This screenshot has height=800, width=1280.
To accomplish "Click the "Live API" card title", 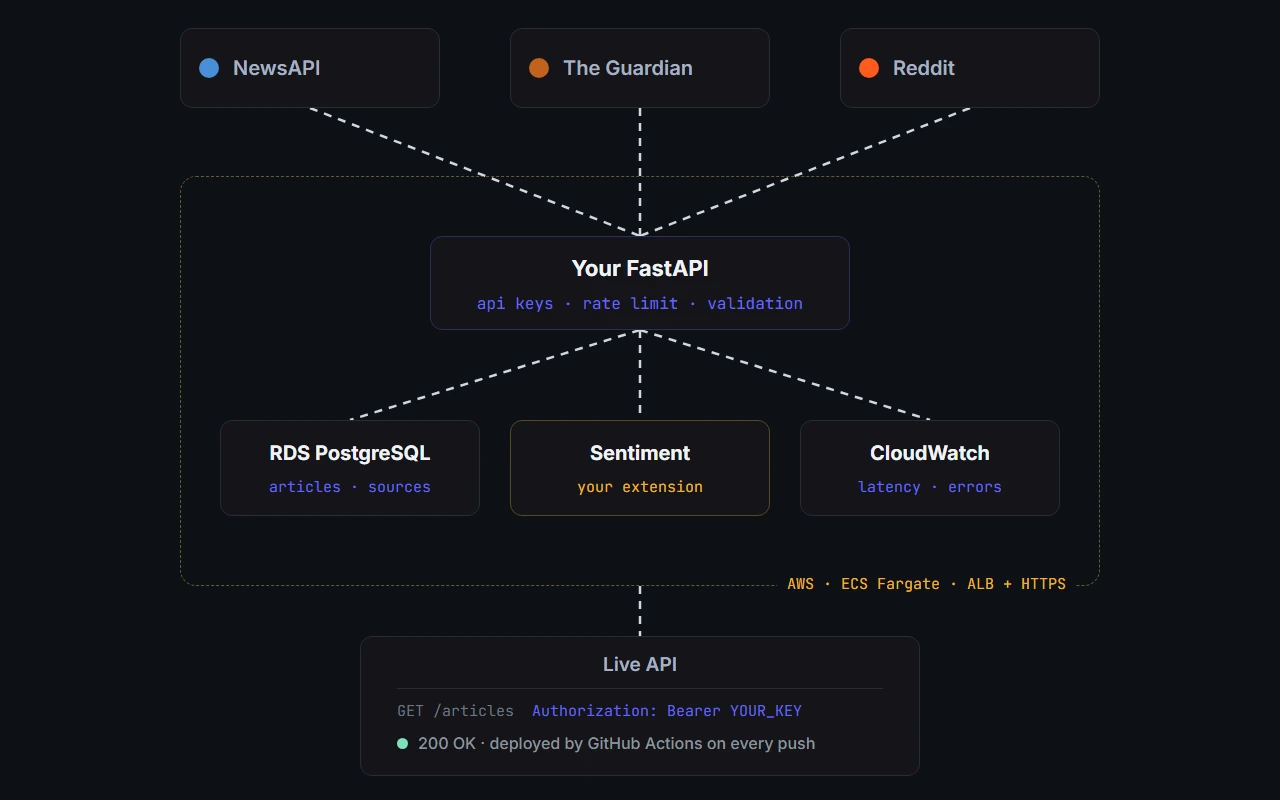I will tap(640, 664).
